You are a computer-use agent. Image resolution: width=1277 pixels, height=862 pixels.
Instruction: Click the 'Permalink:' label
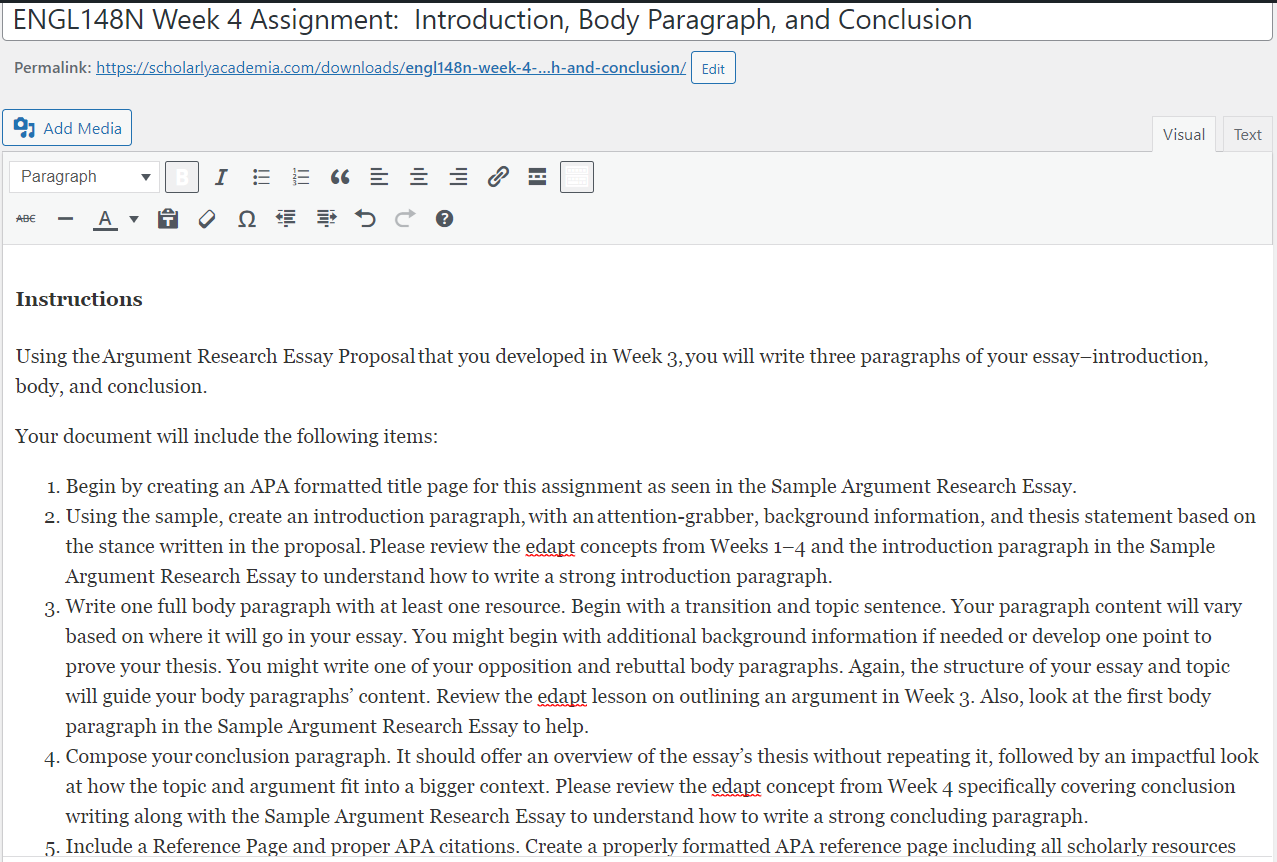tap(53, 68)
